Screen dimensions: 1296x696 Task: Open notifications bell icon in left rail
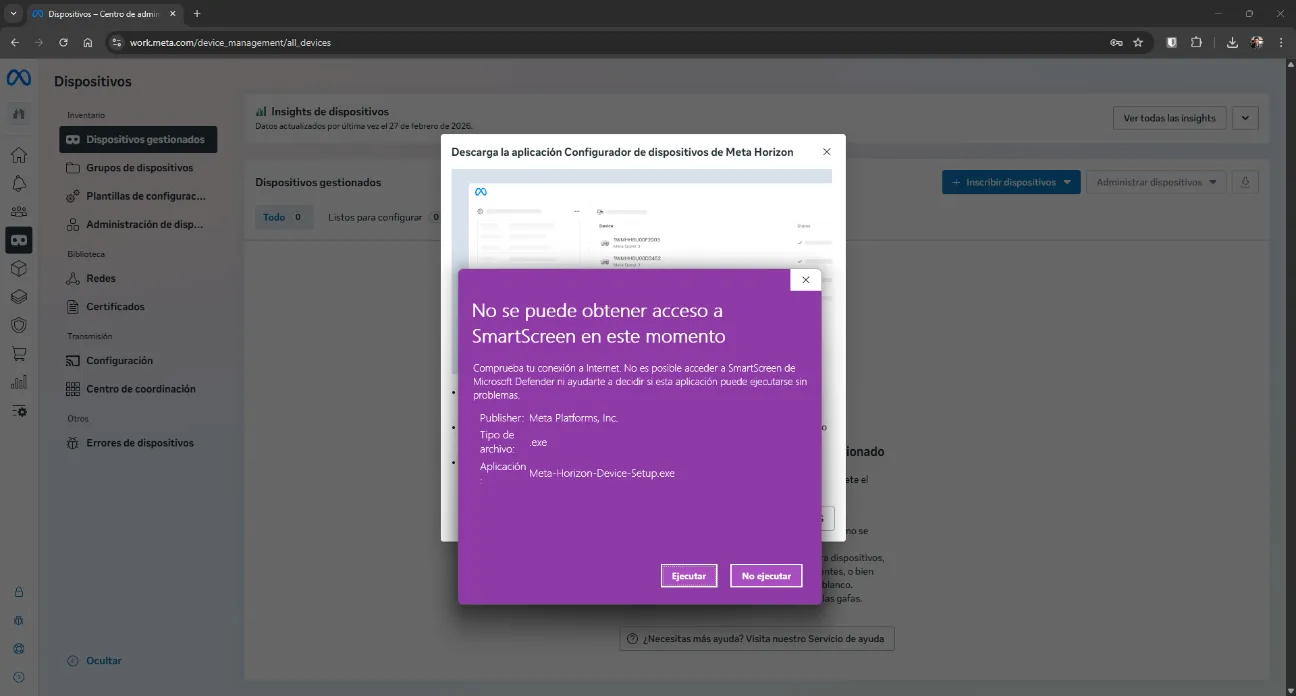[x=18, y=183]
